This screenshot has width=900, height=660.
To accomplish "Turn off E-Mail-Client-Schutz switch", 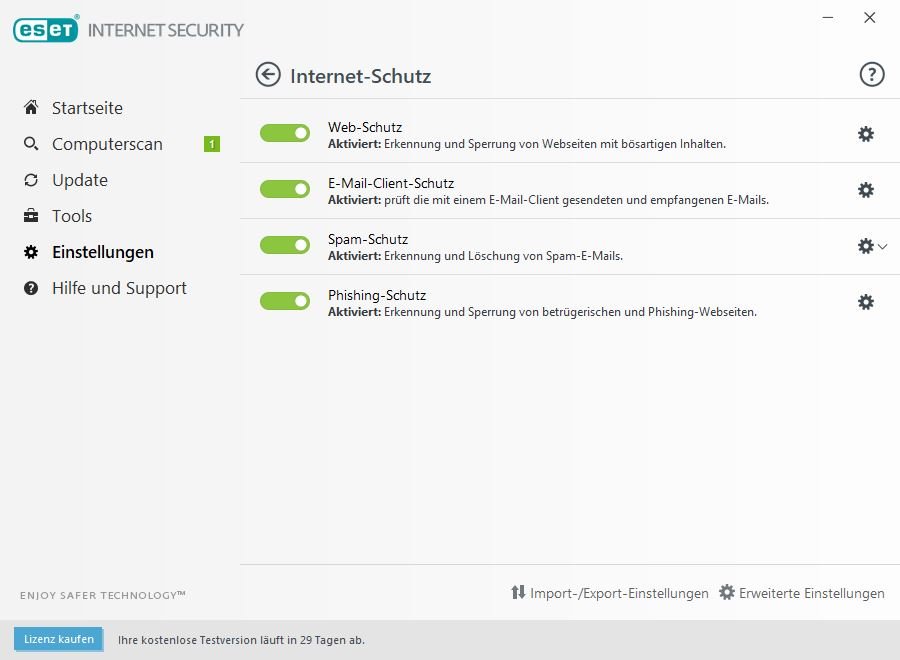I will click(x=285, y=190).
